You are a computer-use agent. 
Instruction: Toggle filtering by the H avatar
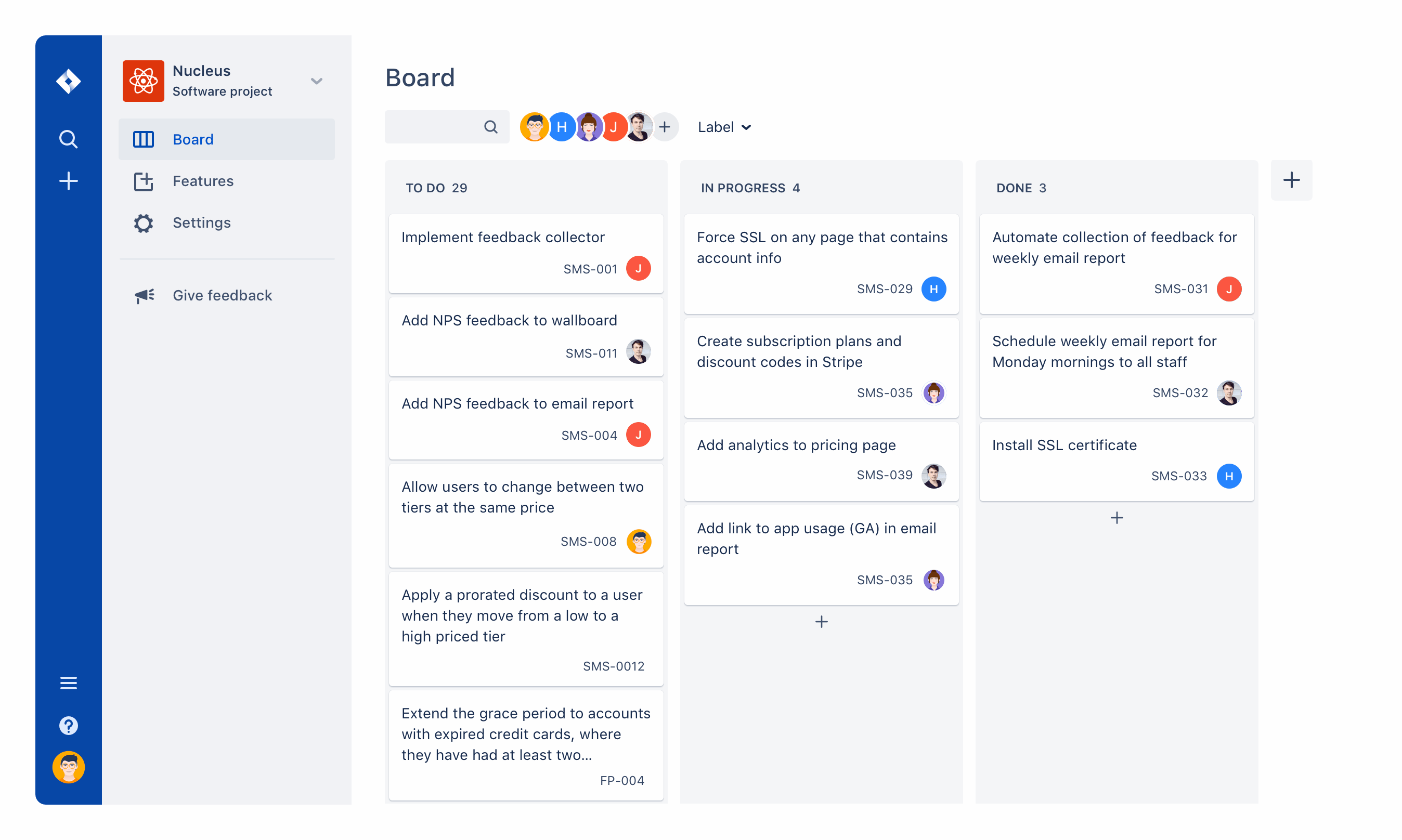point(562,127)
